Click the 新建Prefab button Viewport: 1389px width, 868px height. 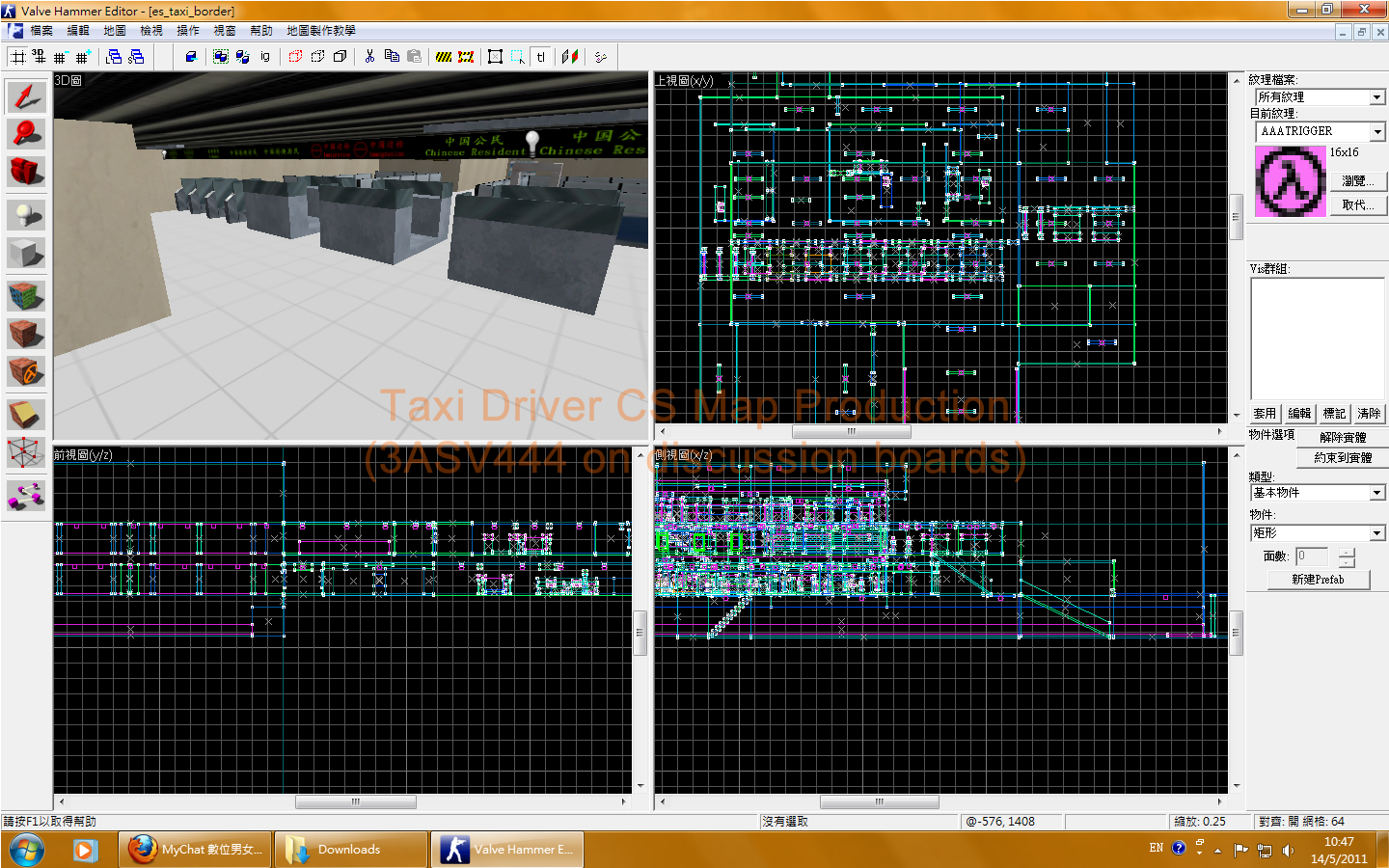tap(1318, 580)
